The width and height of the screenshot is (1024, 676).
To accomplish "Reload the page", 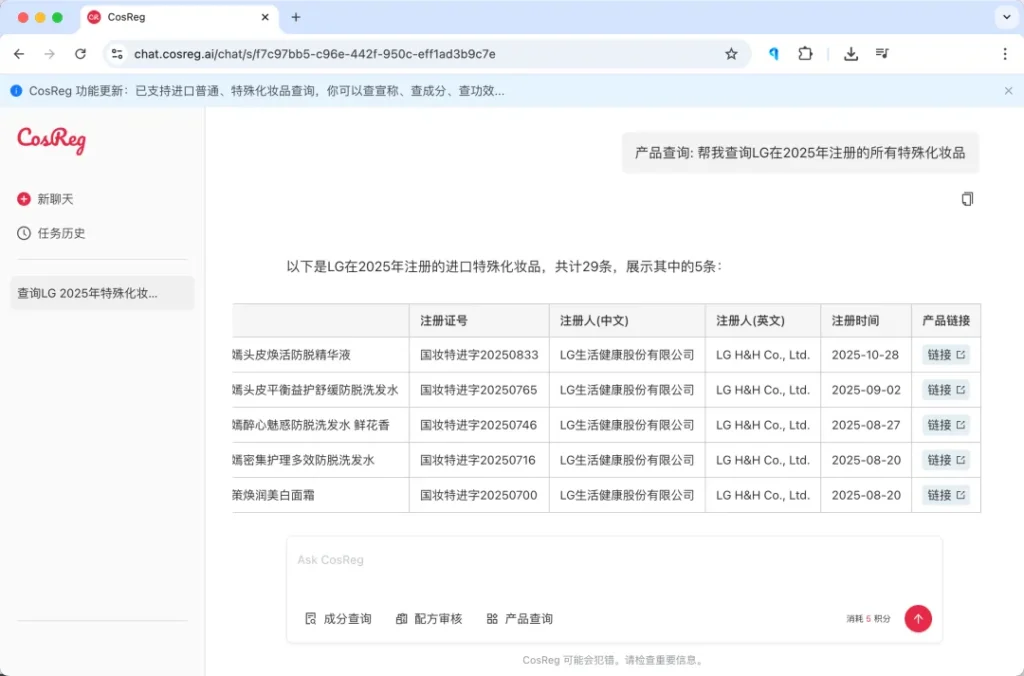I will click(x=80, y=54).
